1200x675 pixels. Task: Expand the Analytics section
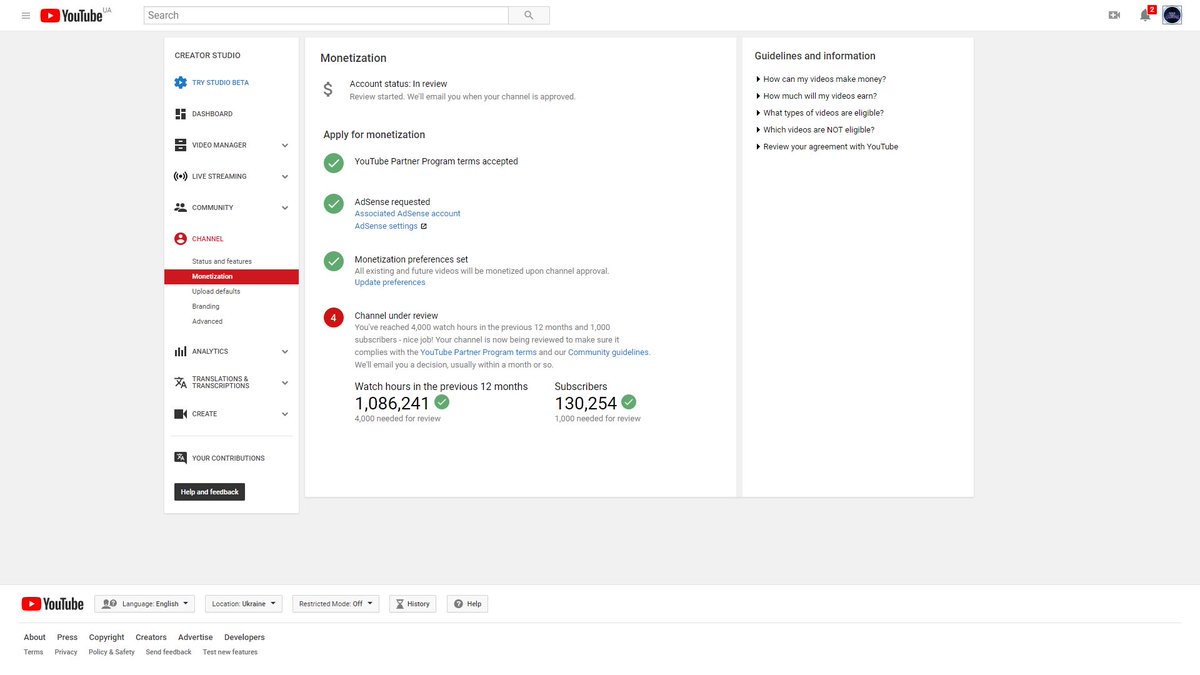(x=285, y=352)
